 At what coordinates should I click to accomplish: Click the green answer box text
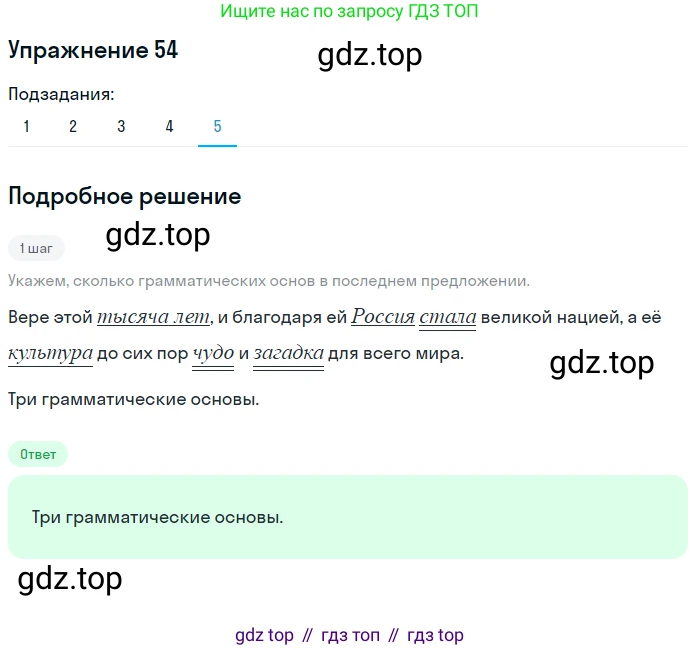[157, 517]
